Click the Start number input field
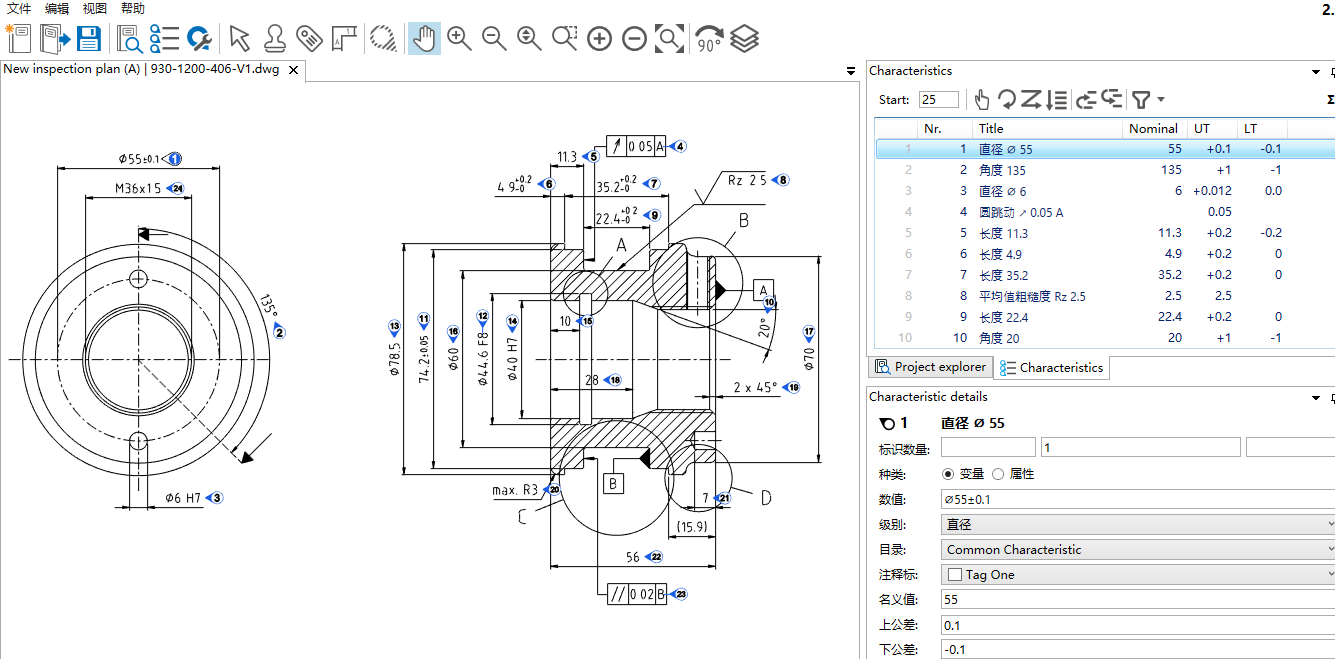 pyautogui.click(x=938, y=99)
